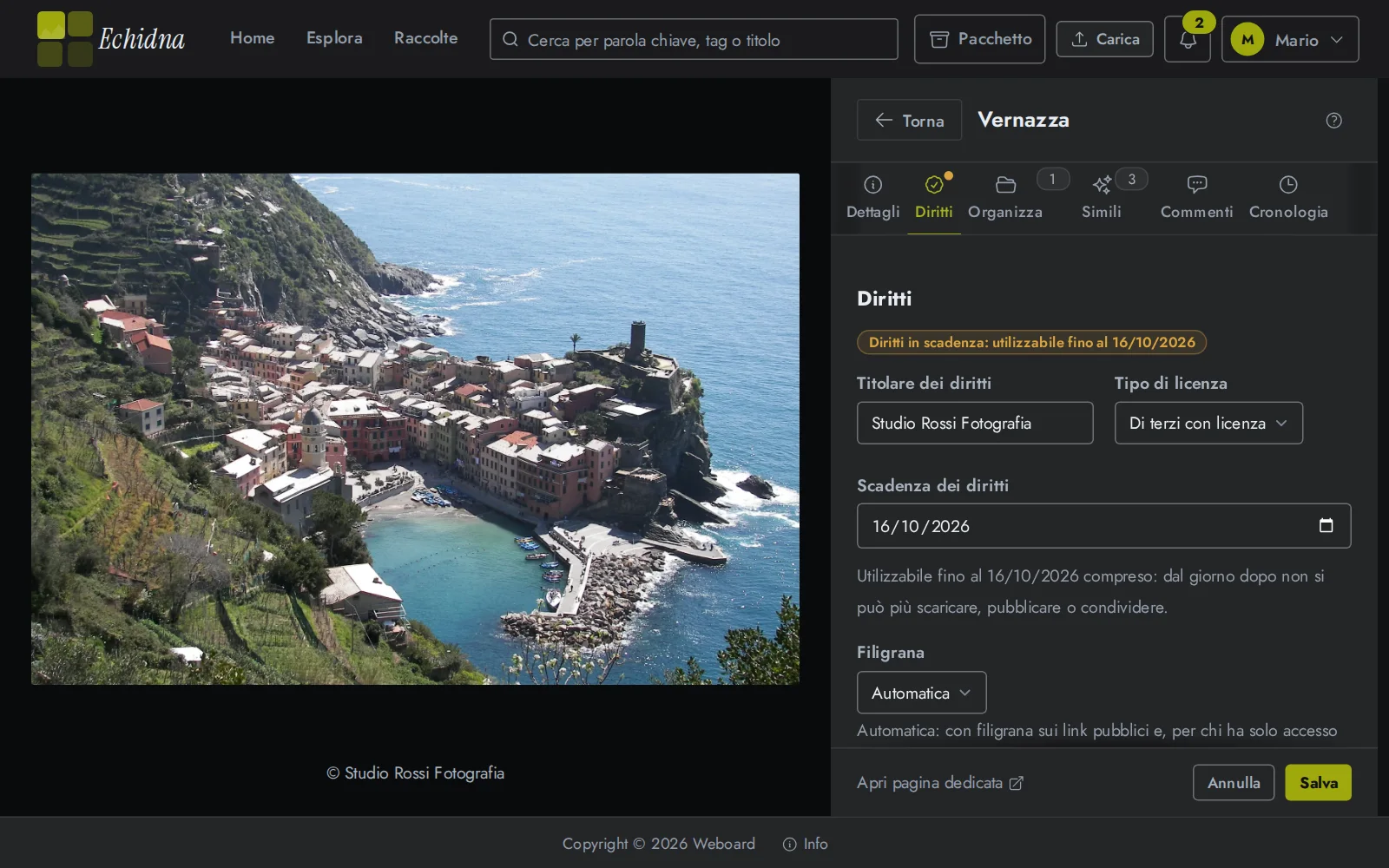Click the Pacchetto button
The image size is (1389, 868).
979,39
